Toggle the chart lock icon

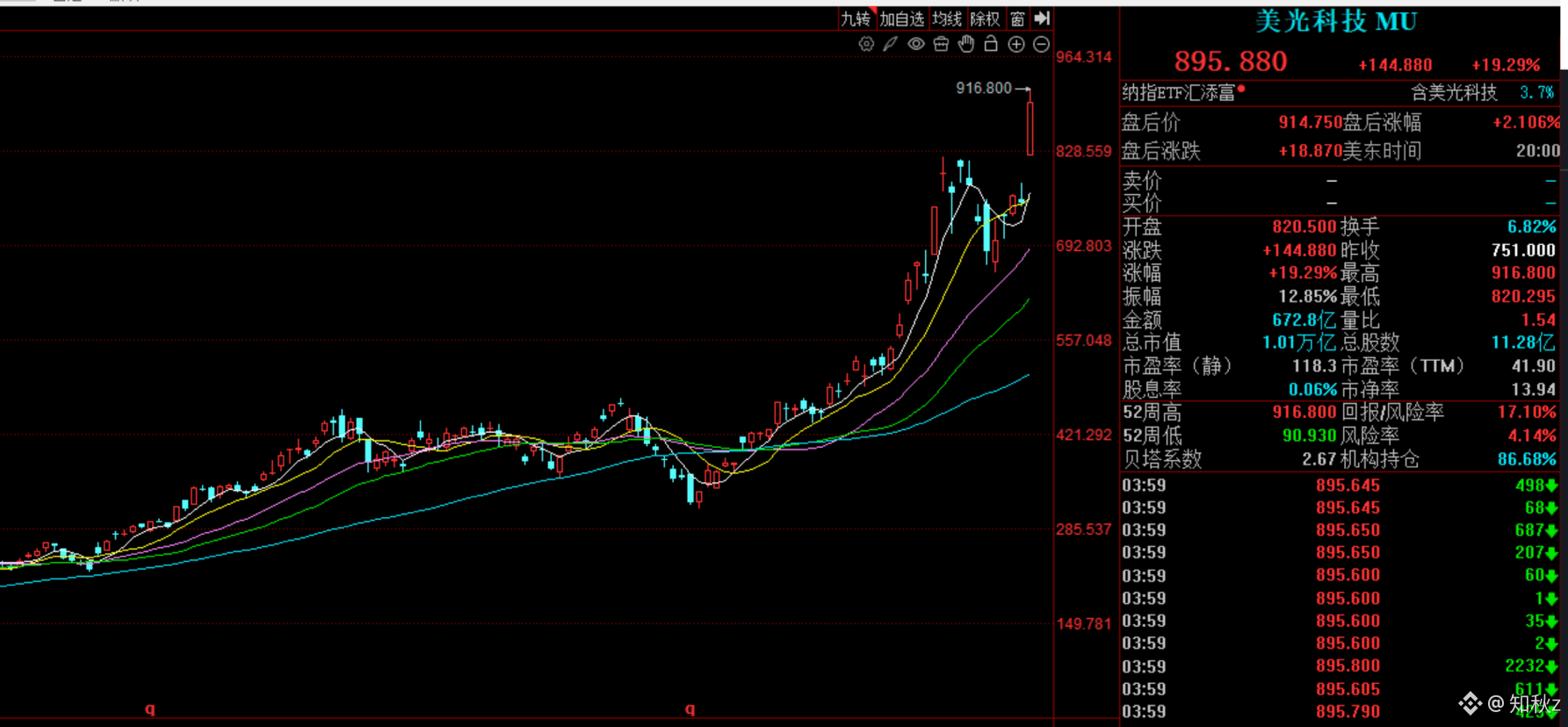pyautogui.click(x=991, y=44)
